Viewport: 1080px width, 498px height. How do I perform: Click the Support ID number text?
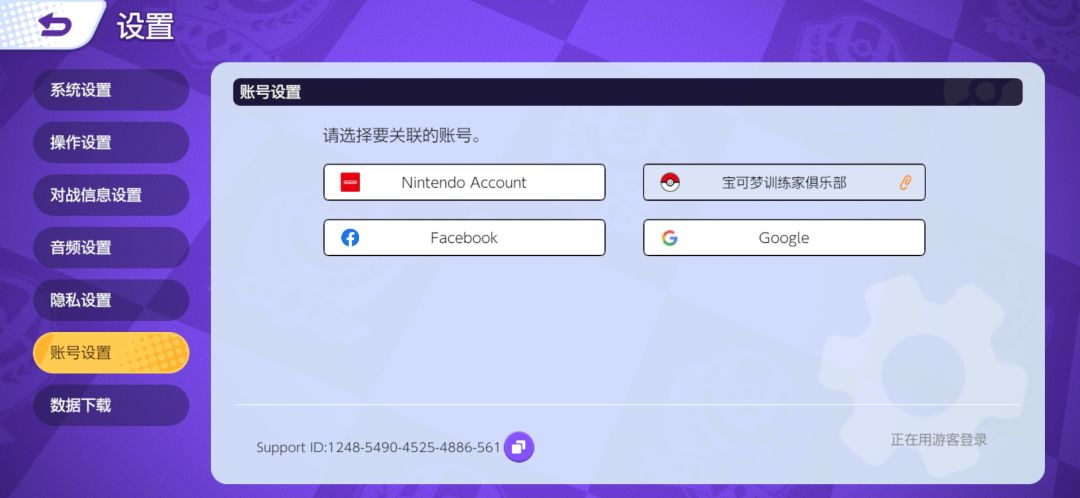[x=378, y=448]
